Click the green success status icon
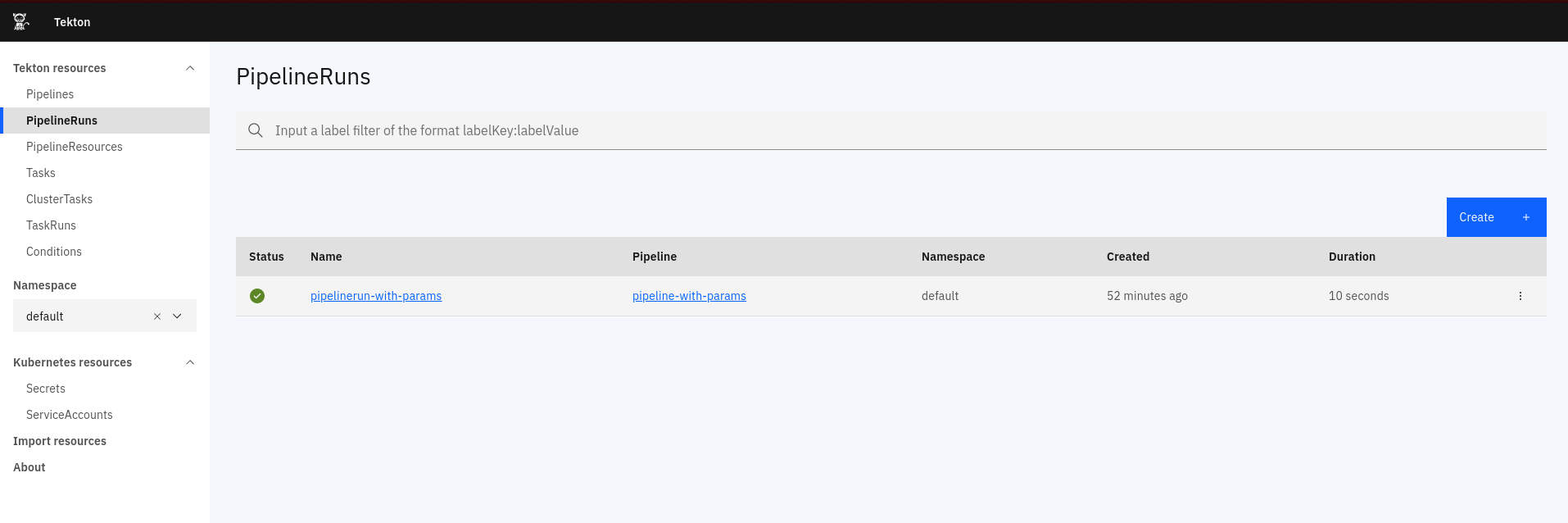This screenshot has height=523, width=1568. pyautogui.click(x=257, y=296)
